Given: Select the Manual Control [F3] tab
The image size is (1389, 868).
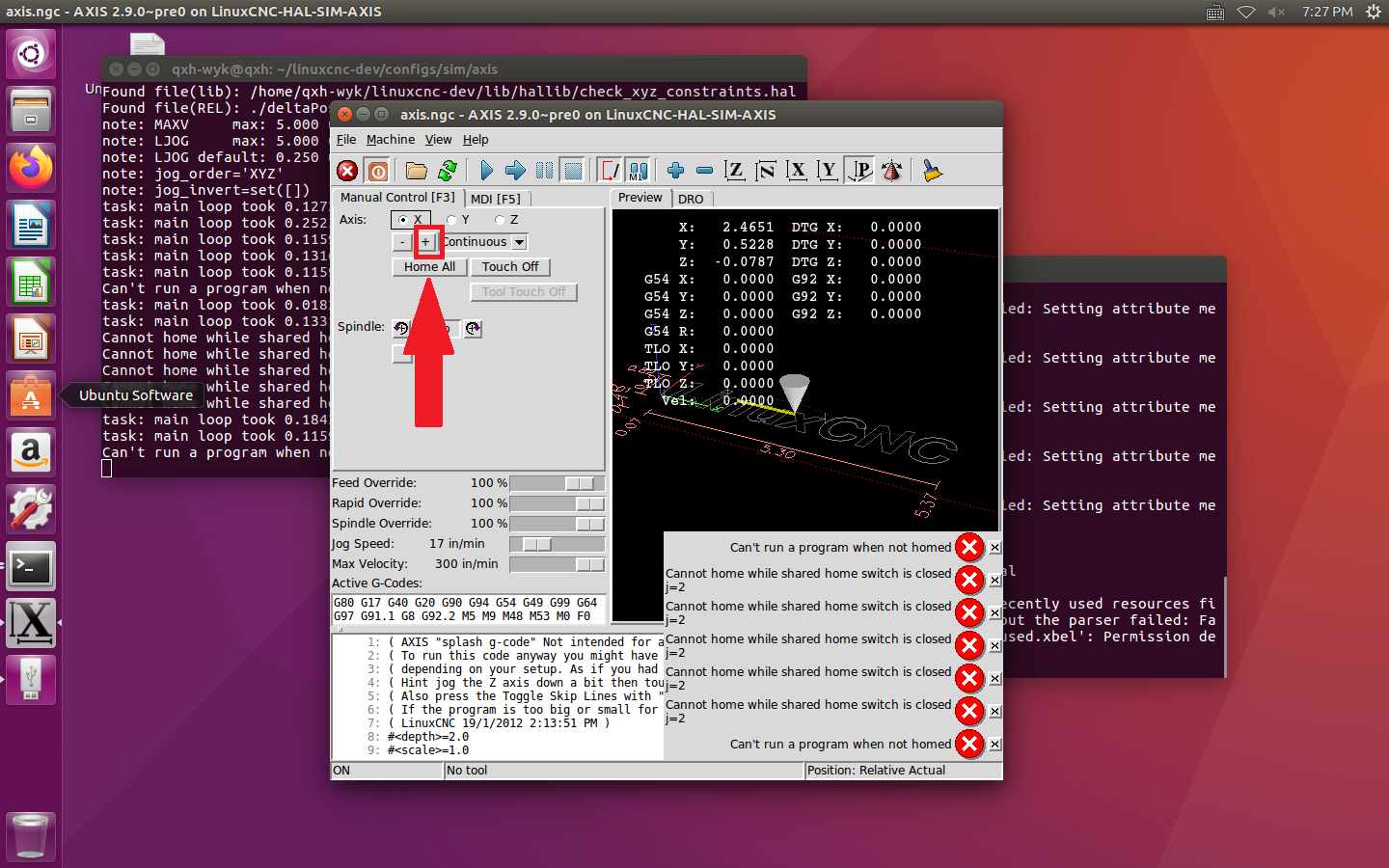Looking at the screenshot, I should click(x=397, y=198).
